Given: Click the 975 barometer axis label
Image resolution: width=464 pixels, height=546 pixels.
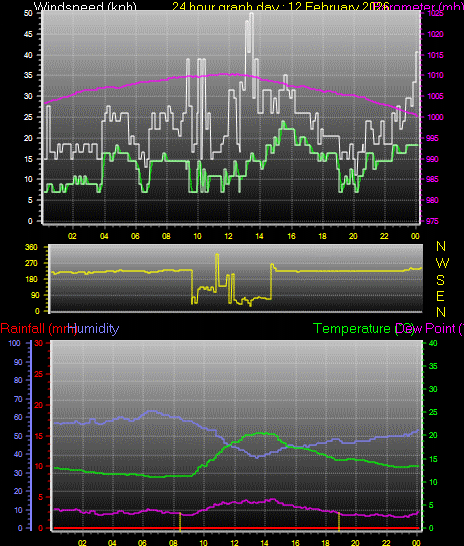Looking at the screenshot, I should pos(433,221).
